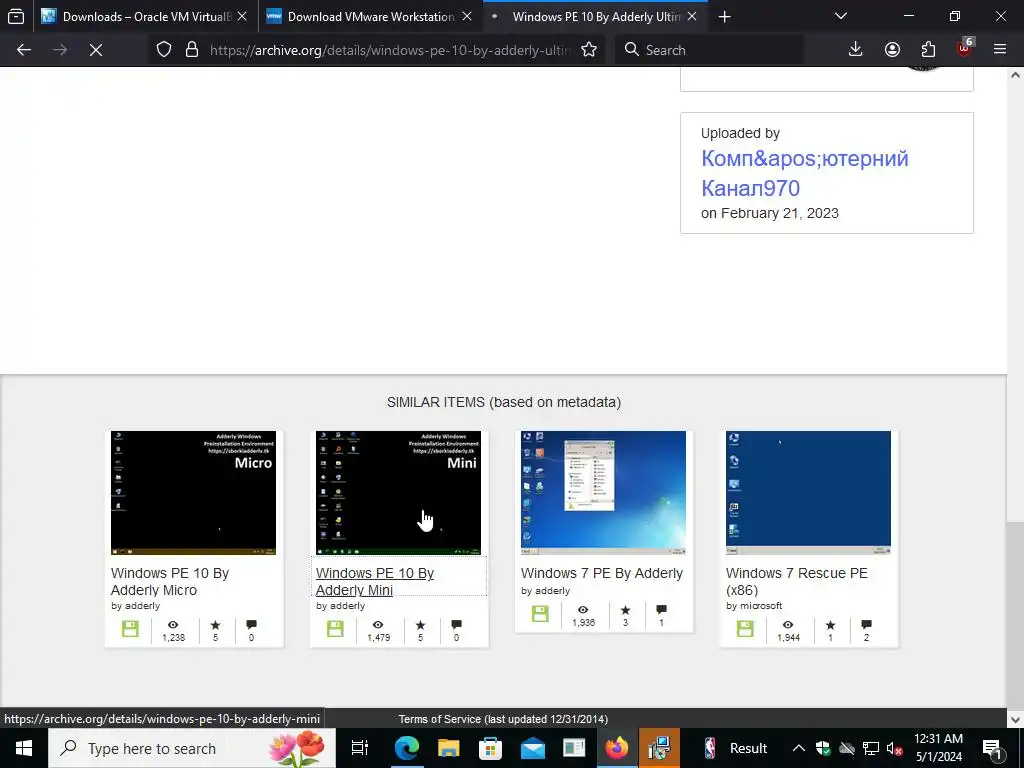Open Mail app from taskbar
The image size is (1024, 768).
pyautogui.click(x=533, y=748)
